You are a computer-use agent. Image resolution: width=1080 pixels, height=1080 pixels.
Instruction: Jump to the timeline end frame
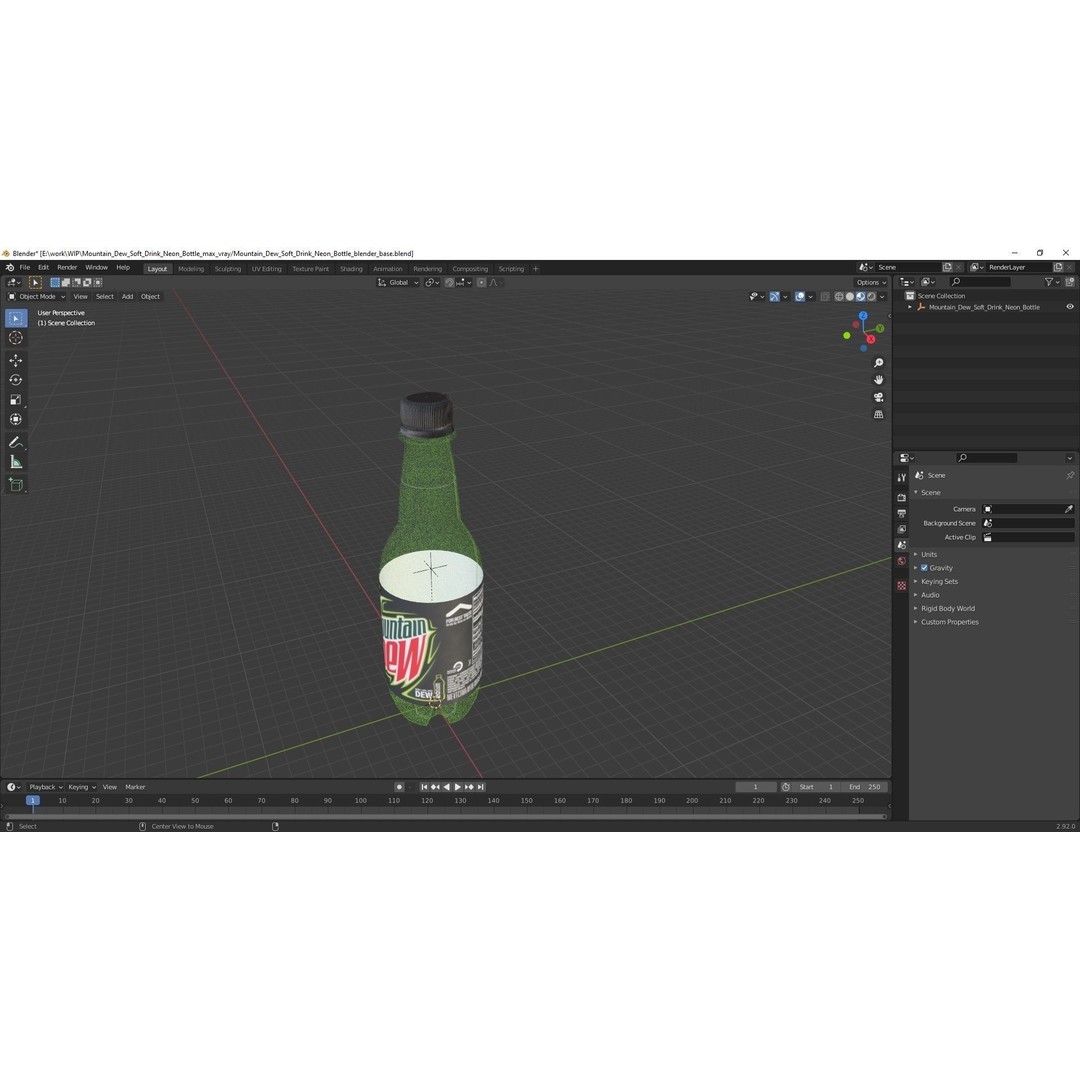pyautogui.click(x=481, y=787)
